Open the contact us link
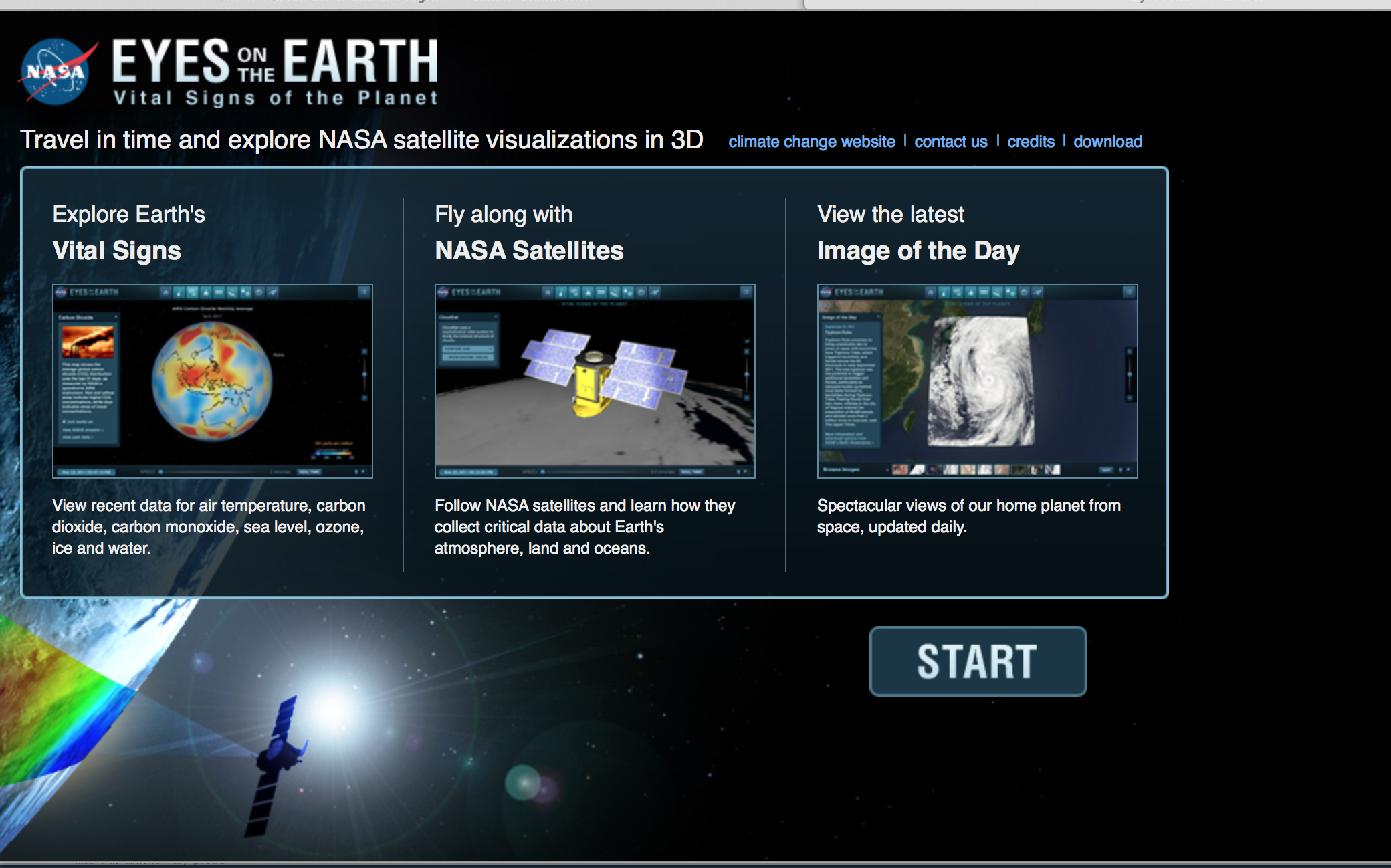The height and width of the screenshot is (868, 1391). (x=950, y=142)
